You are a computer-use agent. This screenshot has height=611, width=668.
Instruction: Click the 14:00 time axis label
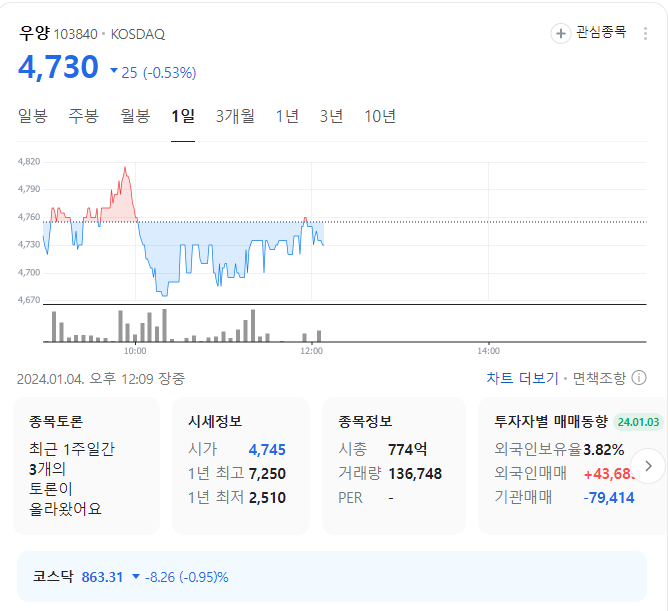pyautogui.click(x=488, y=351)
